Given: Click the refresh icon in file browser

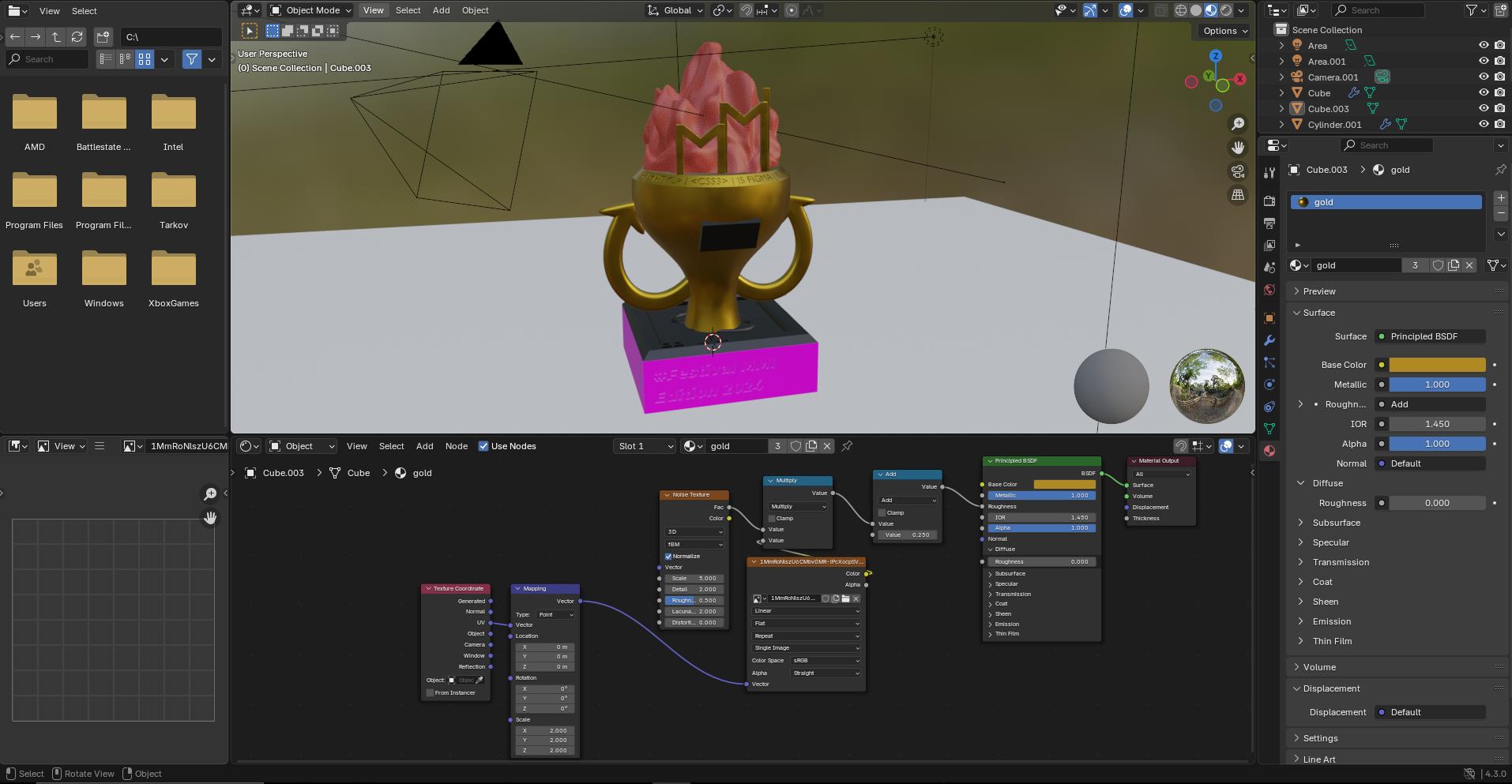Looking at the screenshot, I should 77,37.
